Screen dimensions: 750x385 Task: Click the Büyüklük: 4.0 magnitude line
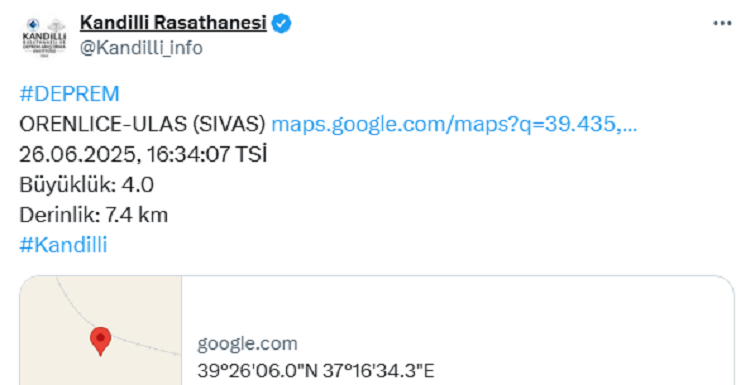tap(87, 185)
